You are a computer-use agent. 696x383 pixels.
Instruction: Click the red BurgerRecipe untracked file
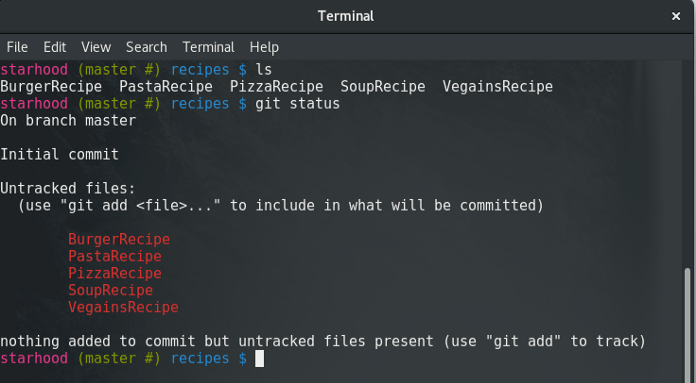[119, 240]
